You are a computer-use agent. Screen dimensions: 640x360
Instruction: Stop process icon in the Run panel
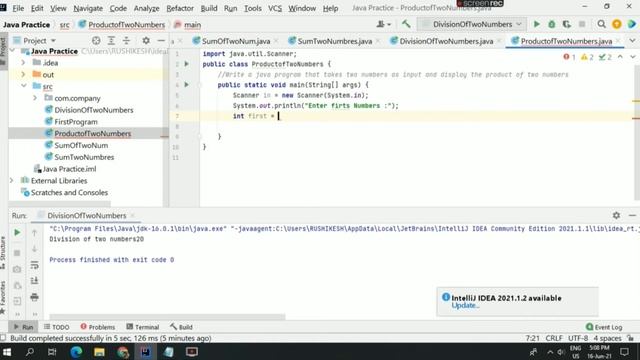coord(17,253)
